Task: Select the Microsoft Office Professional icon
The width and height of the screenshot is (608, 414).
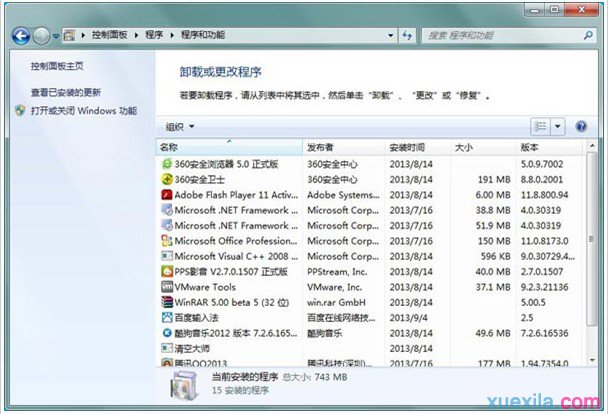Action: (x=167, y=241)
